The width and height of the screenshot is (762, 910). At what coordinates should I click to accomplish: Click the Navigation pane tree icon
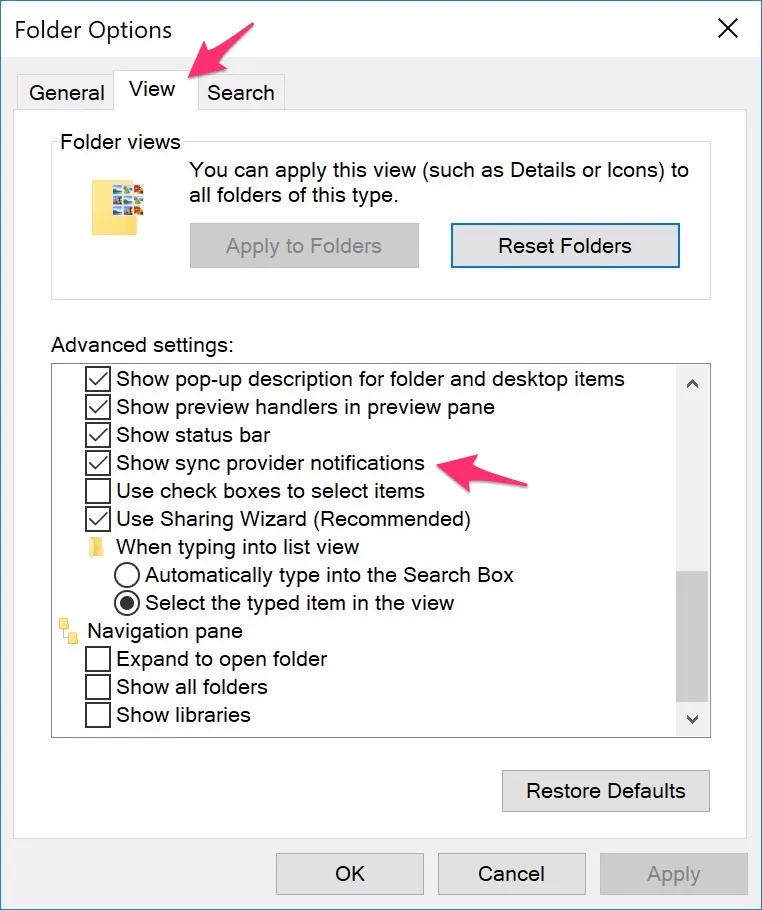(x=68, y=631)
